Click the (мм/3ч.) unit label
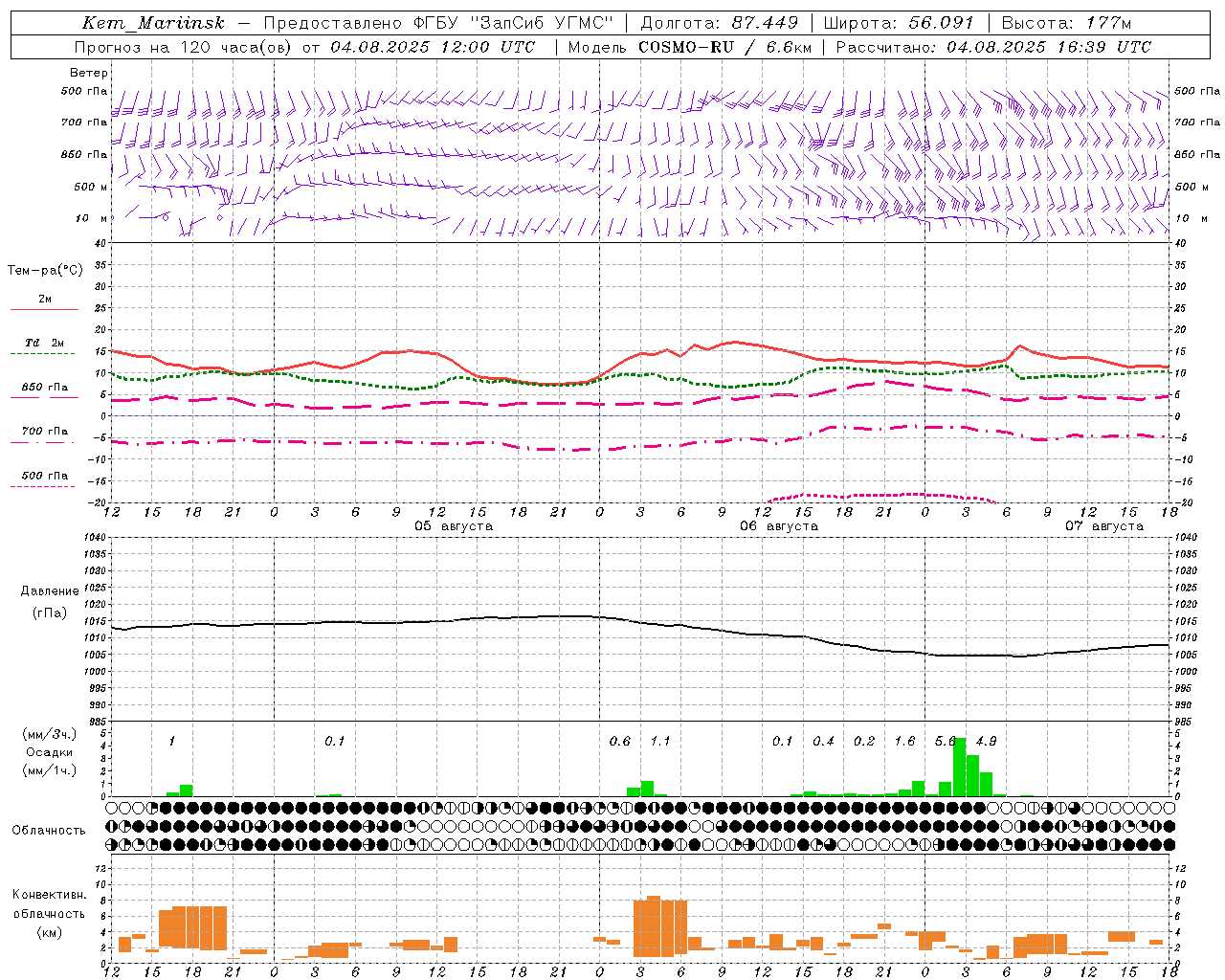Screen dimensions: 1225x980 point(50,734)
